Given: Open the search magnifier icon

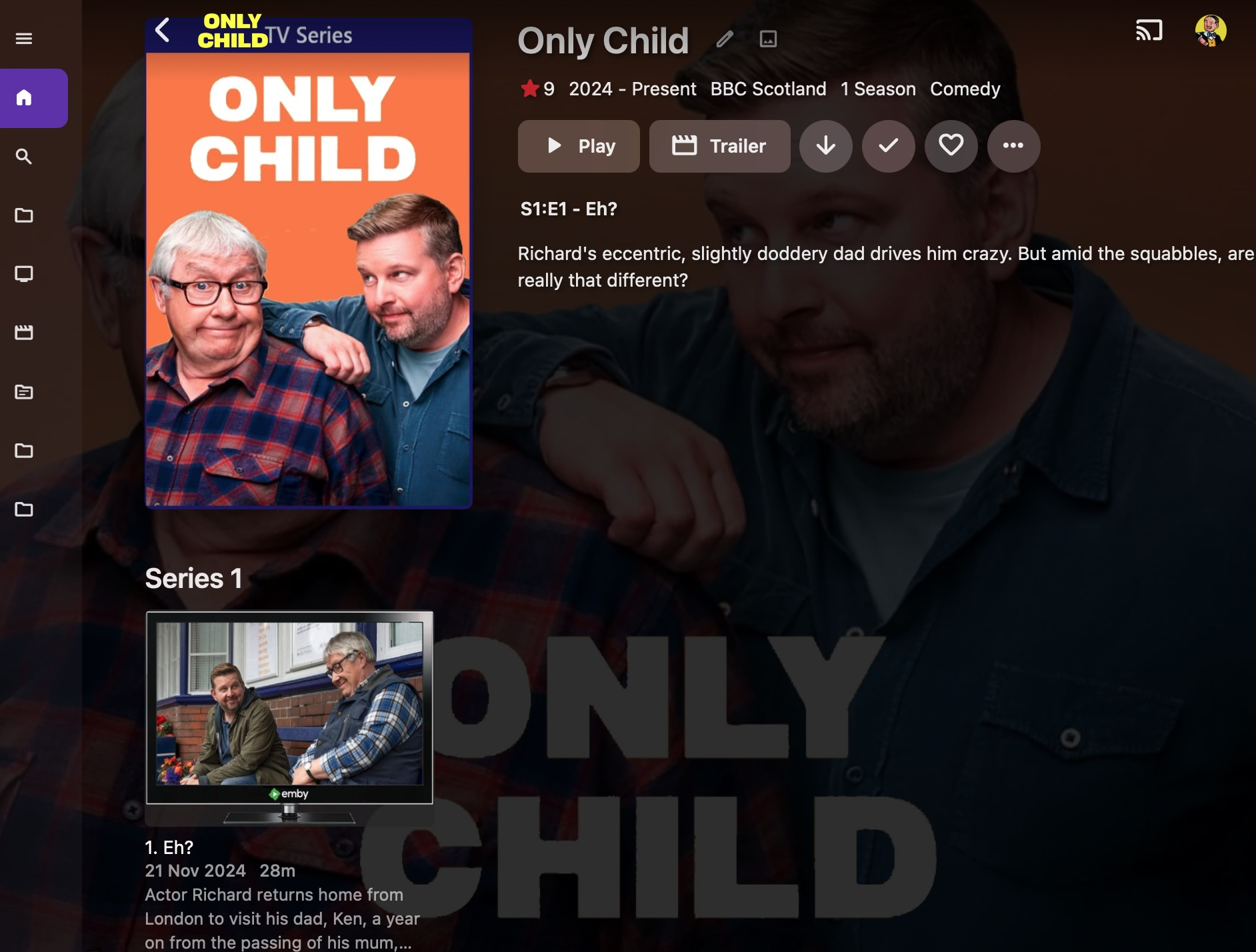Looking at the screenshot, I should [24, 157].
